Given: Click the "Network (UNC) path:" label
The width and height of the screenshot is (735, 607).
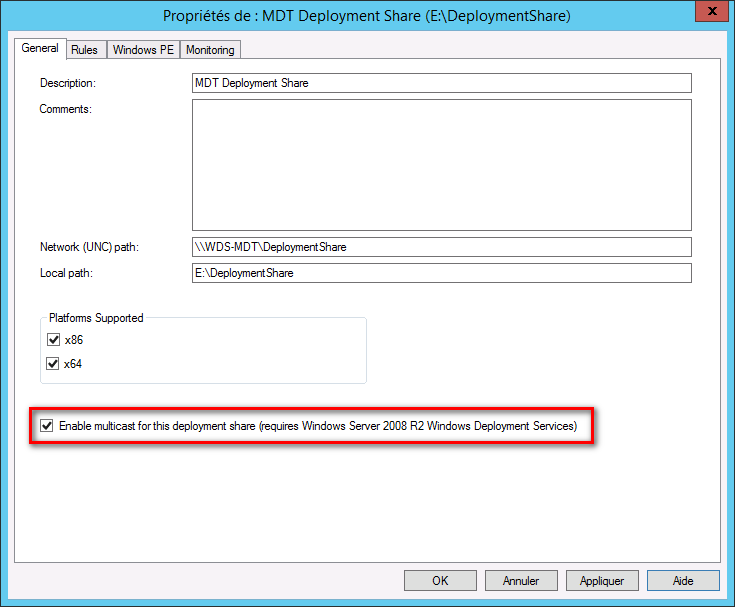Looking at the screenshot, I should click(x=90, y=247).
